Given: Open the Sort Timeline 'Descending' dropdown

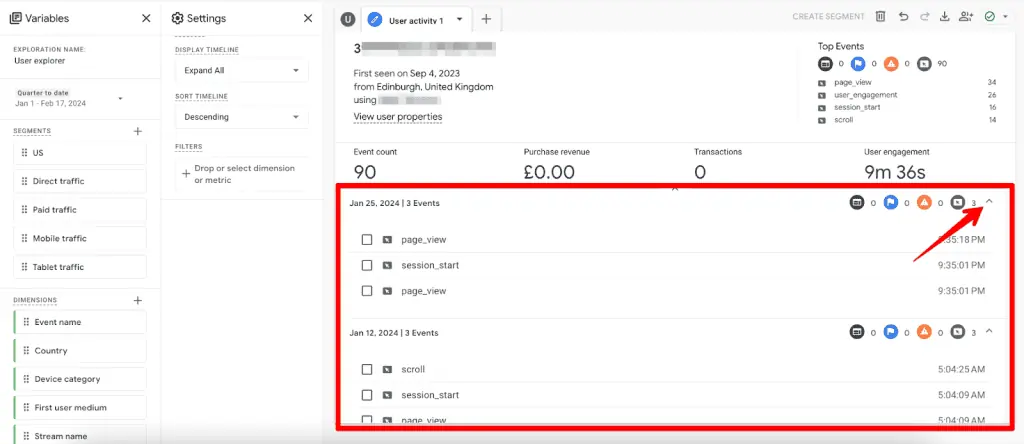Looking at the screenshot, I should [x=242, y=117].
